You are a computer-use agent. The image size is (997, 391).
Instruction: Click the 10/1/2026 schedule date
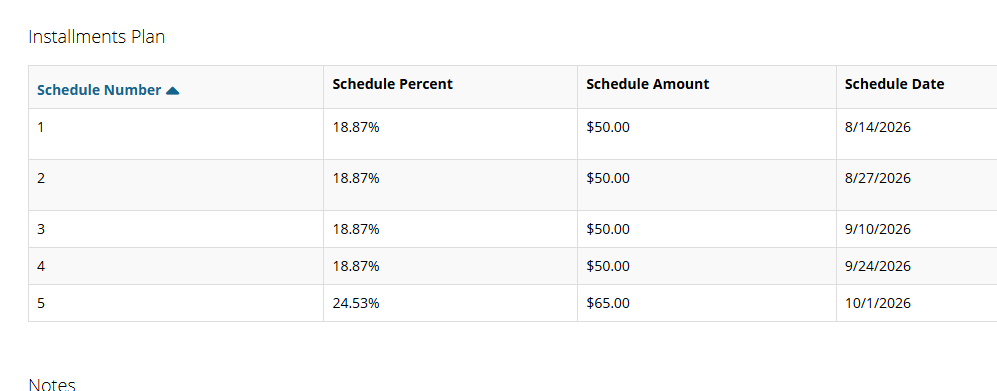tap(877, 303)
